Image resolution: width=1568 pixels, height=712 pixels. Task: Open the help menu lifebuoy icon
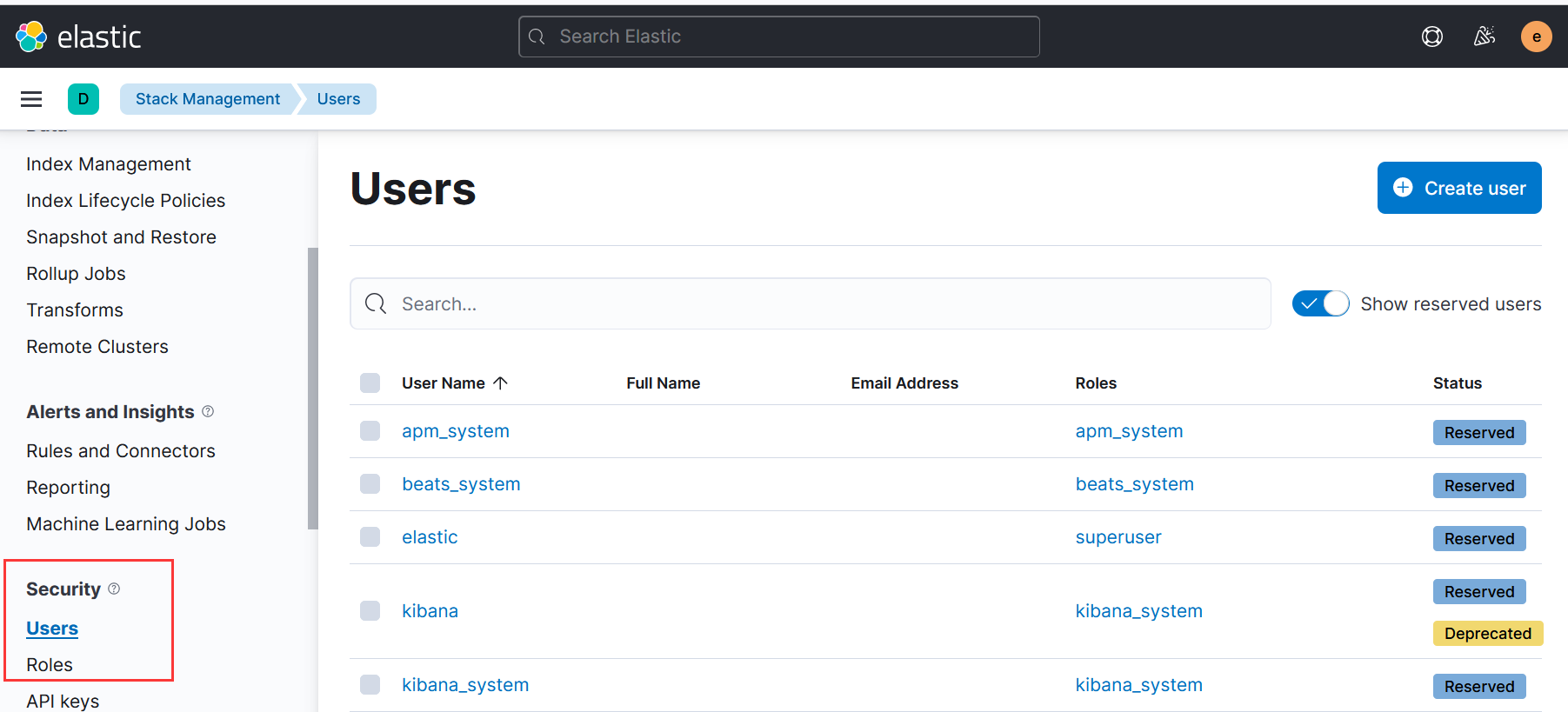click(x=1431, y=37)
